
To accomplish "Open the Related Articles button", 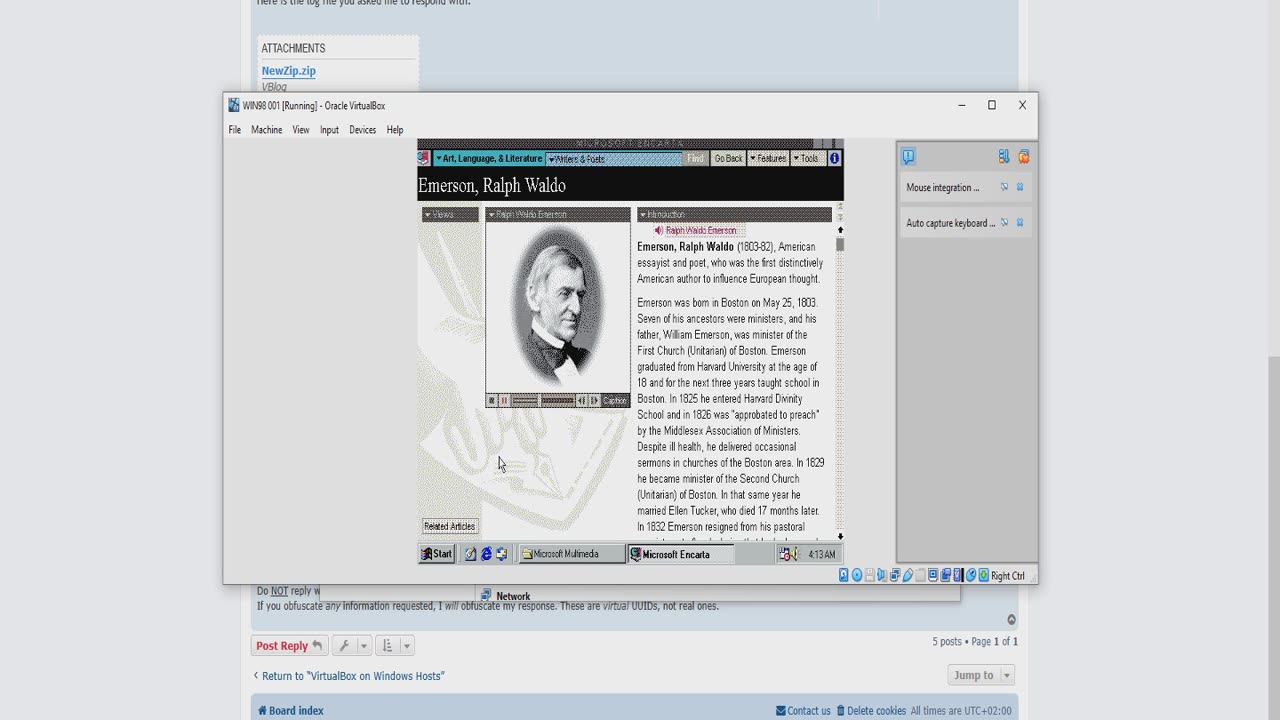I will [449, 526].
